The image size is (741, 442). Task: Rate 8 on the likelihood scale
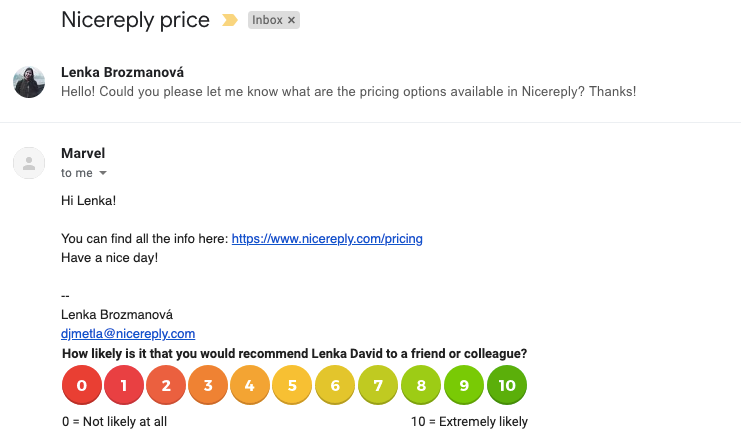pos(421,385)
